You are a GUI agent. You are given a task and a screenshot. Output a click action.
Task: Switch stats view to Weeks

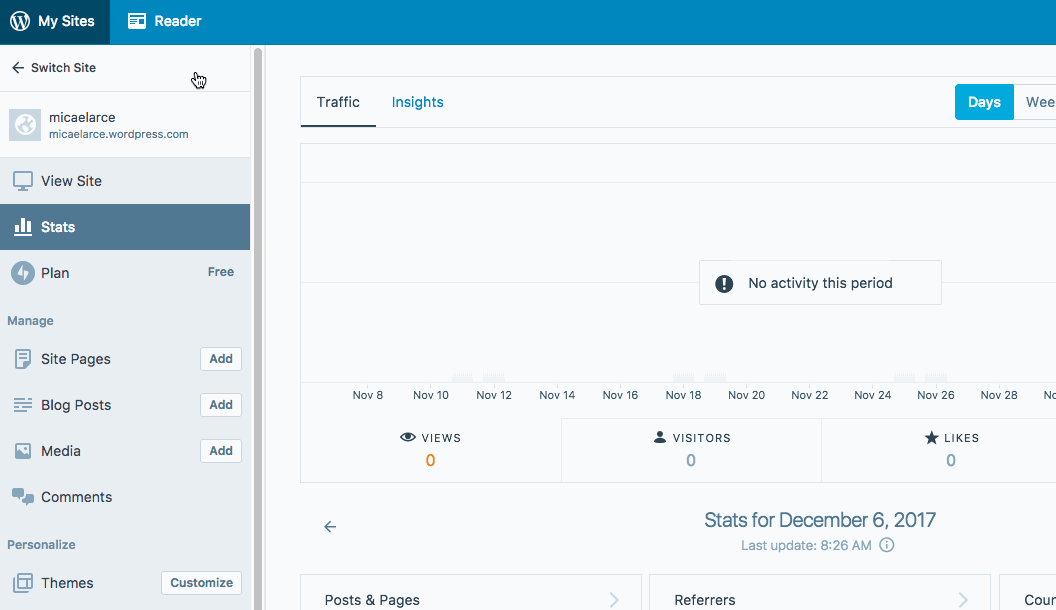click(x=1040, y=101)
